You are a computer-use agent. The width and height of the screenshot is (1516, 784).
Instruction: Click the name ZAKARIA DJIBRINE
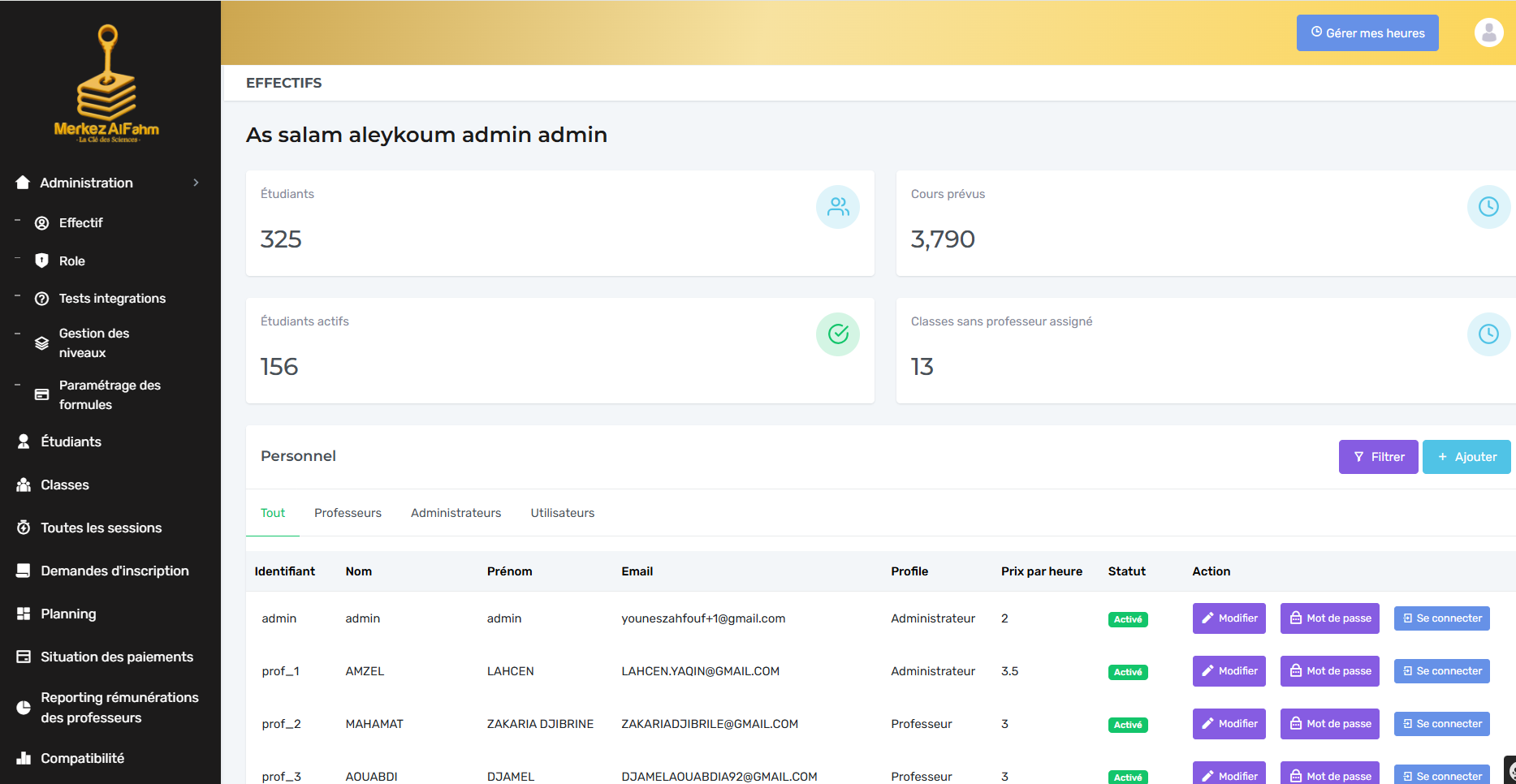click(540, 724)
